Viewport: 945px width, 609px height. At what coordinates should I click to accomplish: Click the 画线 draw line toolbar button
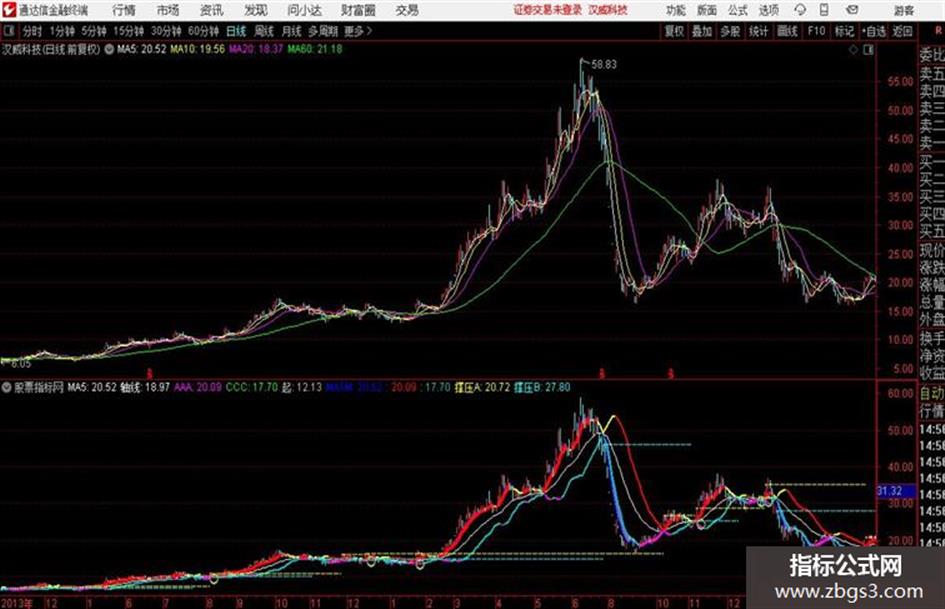pos(787,31)
